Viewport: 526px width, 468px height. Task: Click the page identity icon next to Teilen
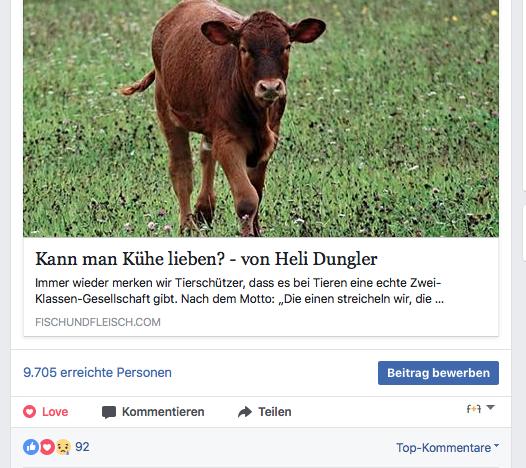tap(474, 409)
